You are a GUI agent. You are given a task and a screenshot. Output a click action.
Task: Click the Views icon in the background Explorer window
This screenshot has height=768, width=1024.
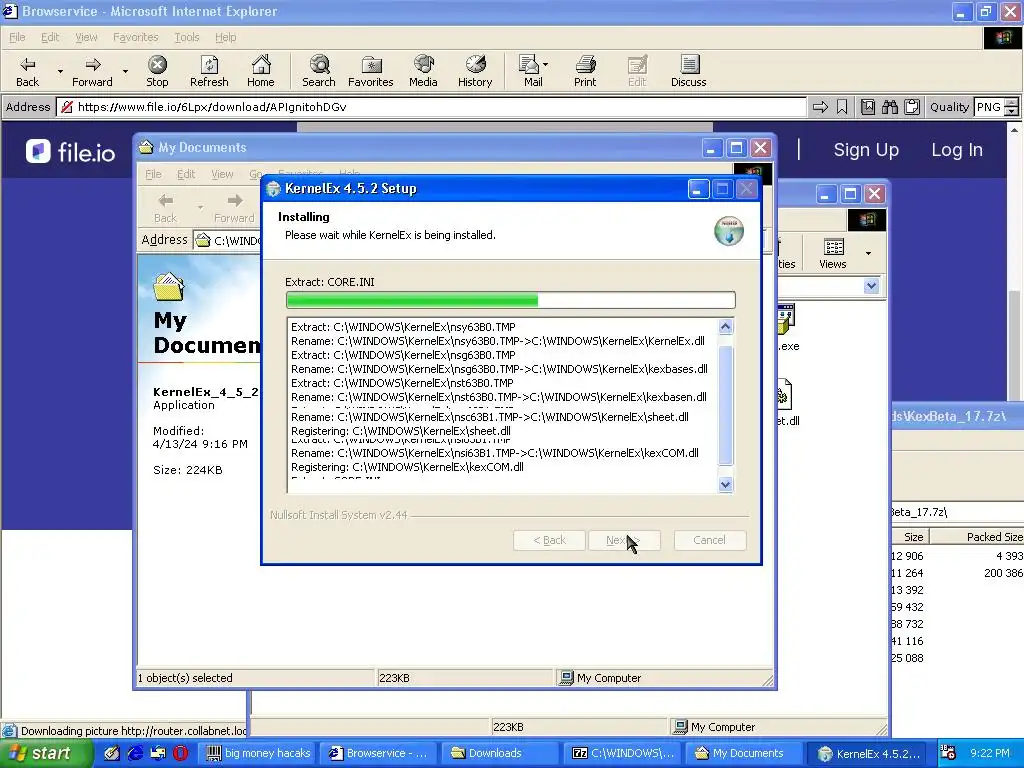(x=833, y=253)
